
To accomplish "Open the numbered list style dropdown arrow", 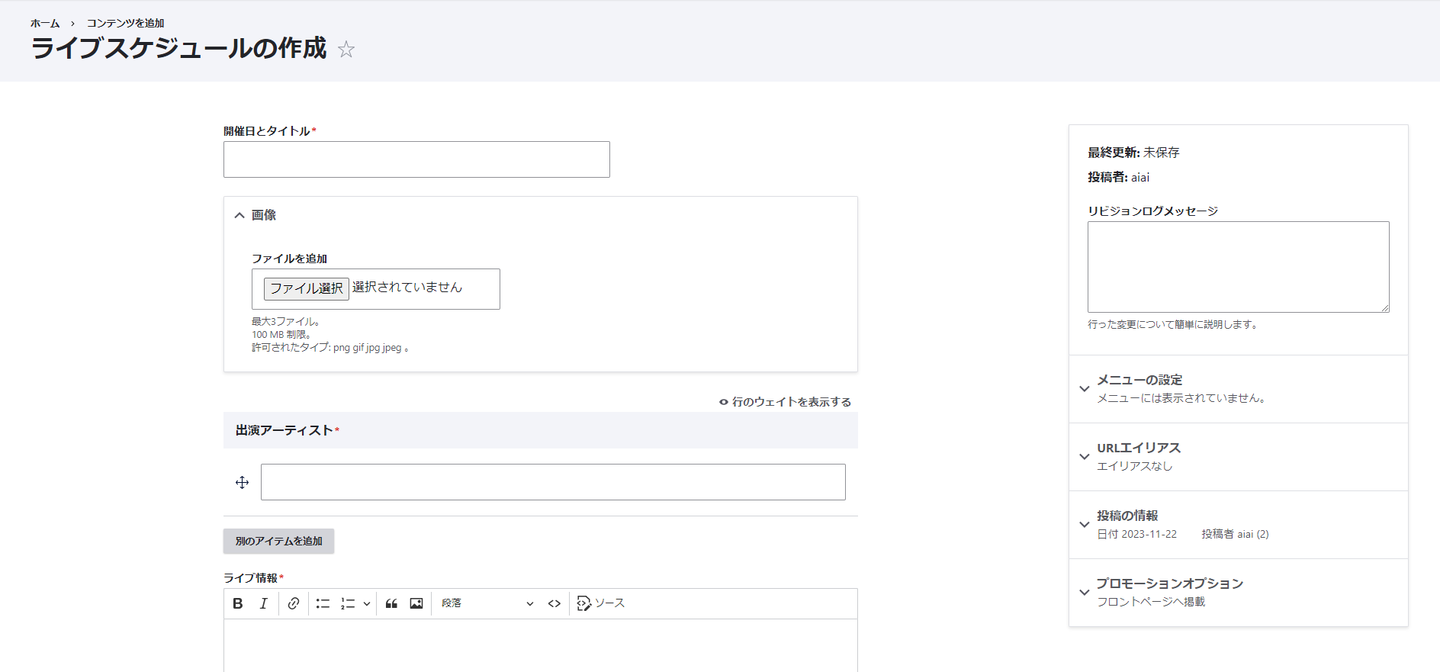I will pos(366,604).
